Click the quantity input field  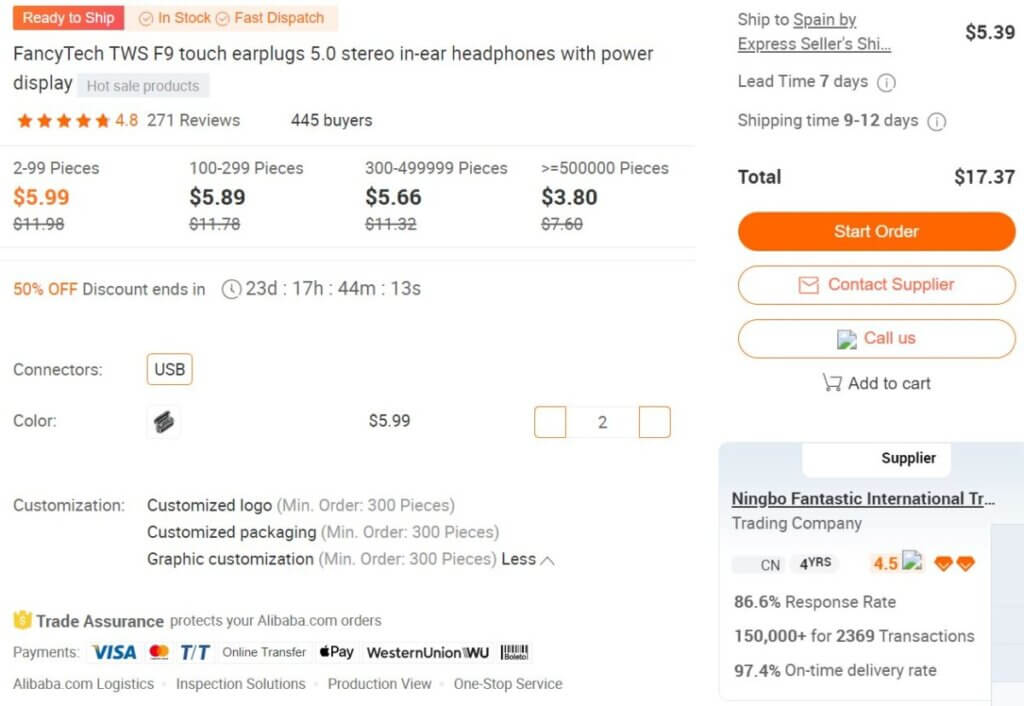tap(602, 422)
